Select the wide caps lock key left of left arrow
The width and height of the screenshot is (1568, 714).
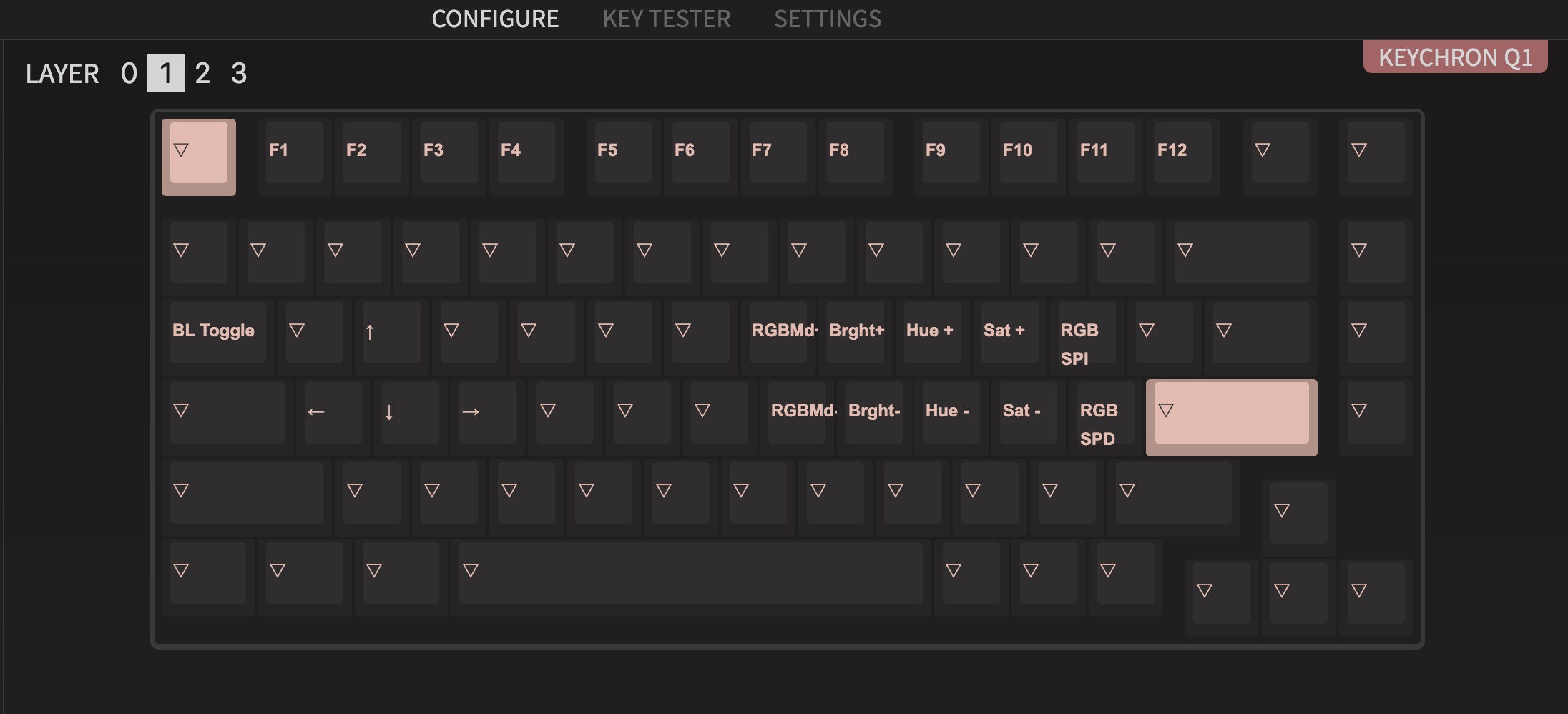[227, 418]
